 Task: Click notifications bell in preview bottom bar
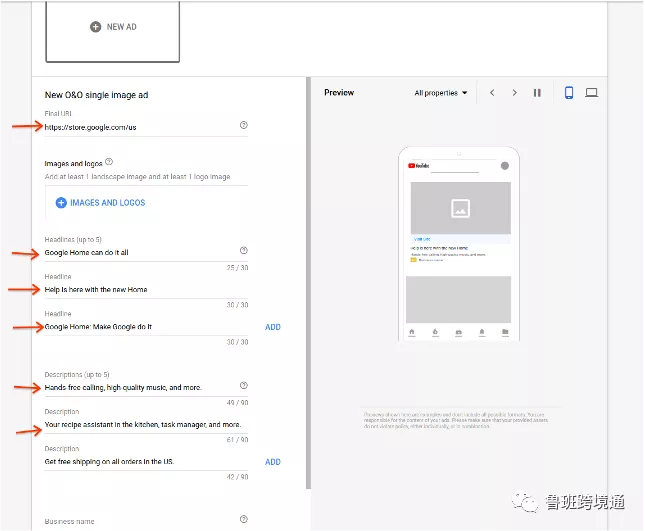[x=482, y=332]
